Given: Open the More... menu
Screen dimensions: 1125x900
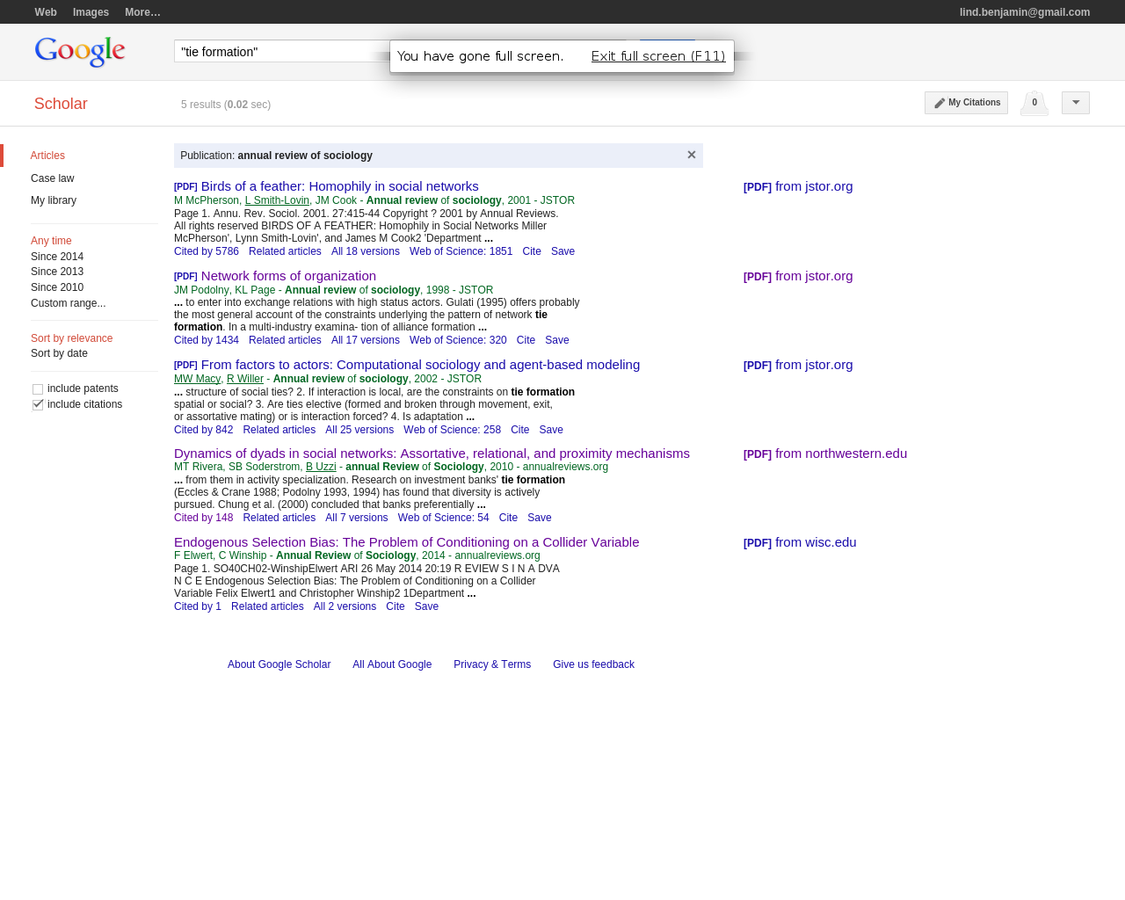Looking at the screenshot, I should tap(142, 12).
